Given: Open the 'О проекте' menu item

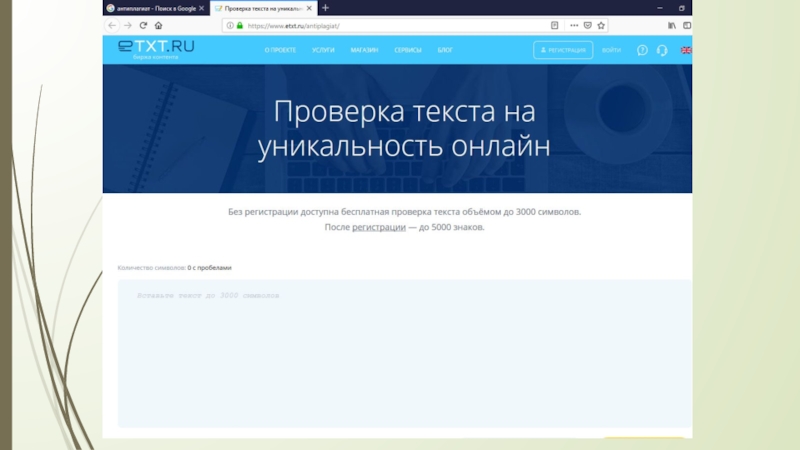Looking at the screenshot, I should (280, 49).
